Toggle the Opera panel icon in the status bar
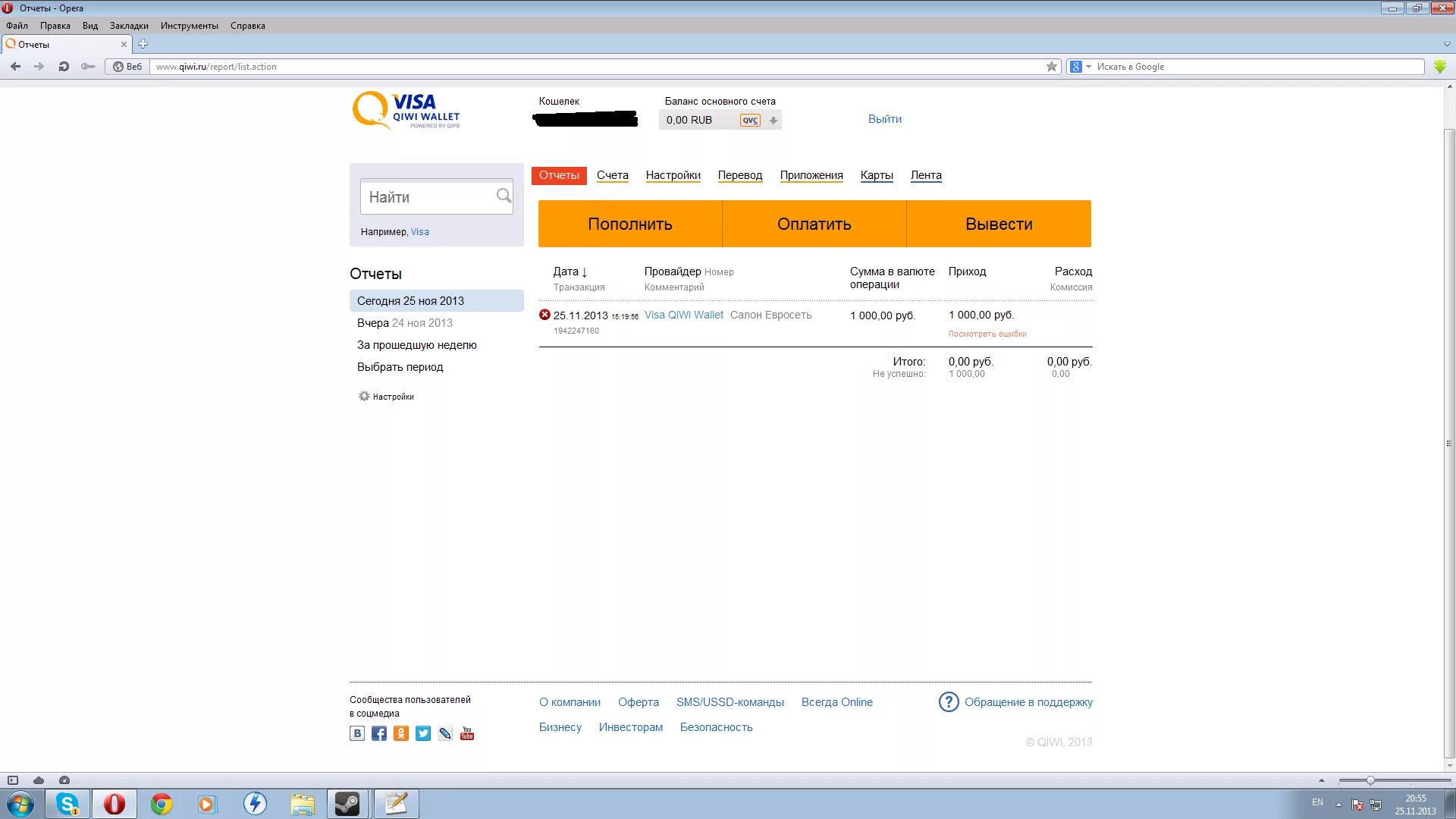 [x=13, y=780]
